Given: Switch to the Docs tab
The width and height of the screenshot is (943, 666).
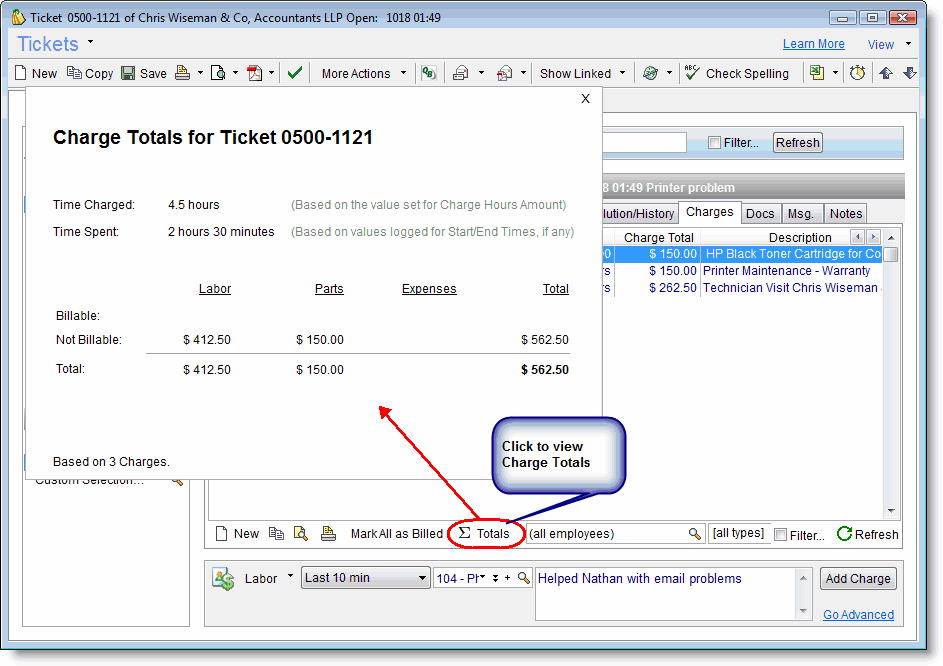Looking at the screenshot, I should (760, 213).
